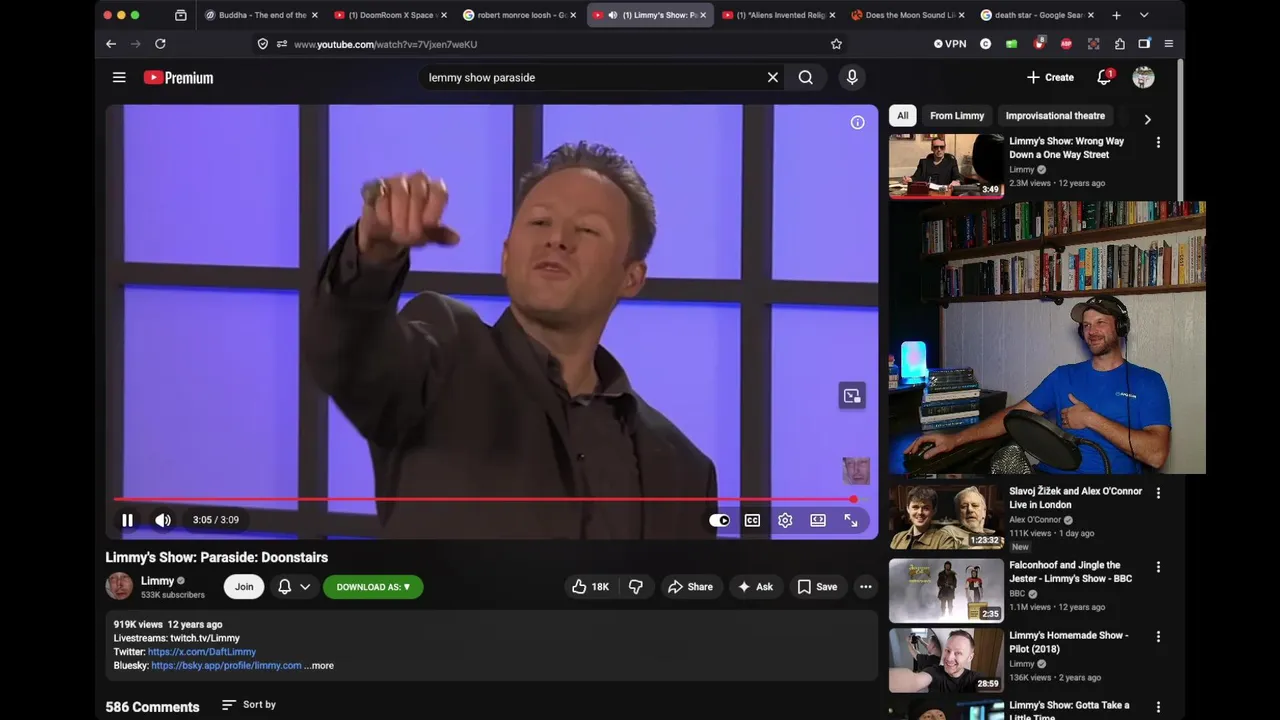Start voice search with the microphone icon

click(x=852, y=77)
